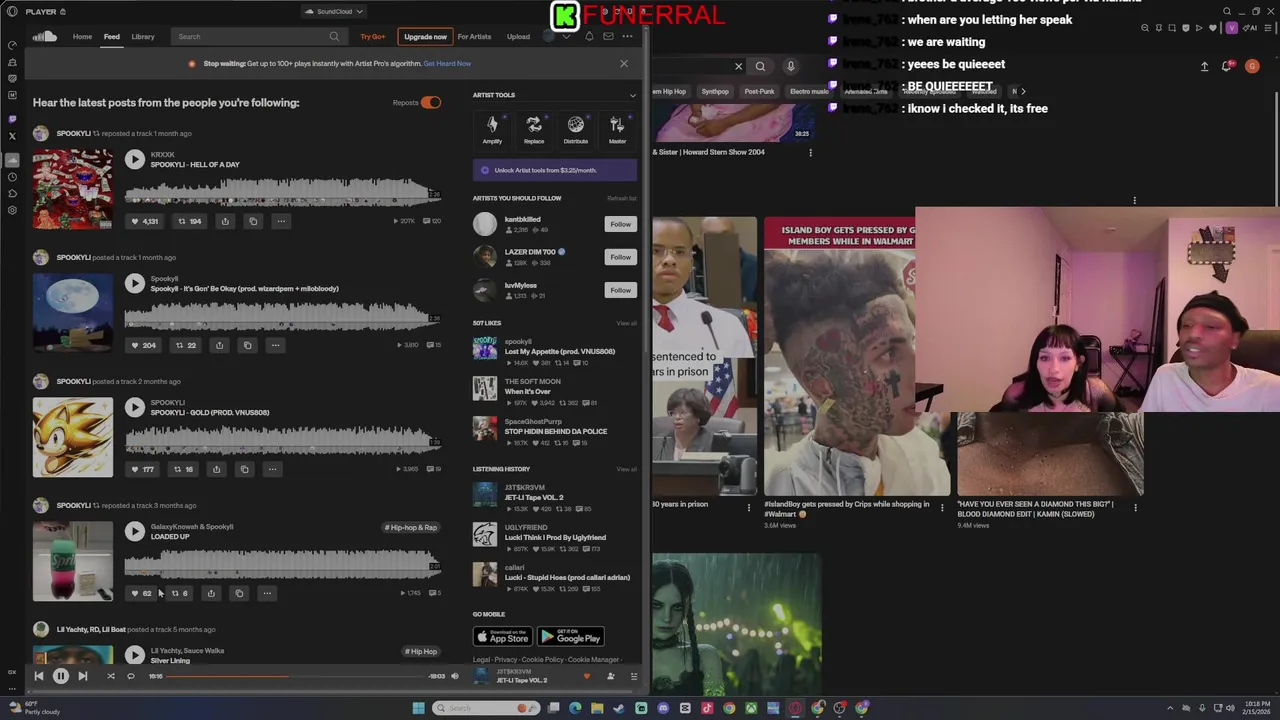Open SoundCloud notifications bell

point(589,37)
